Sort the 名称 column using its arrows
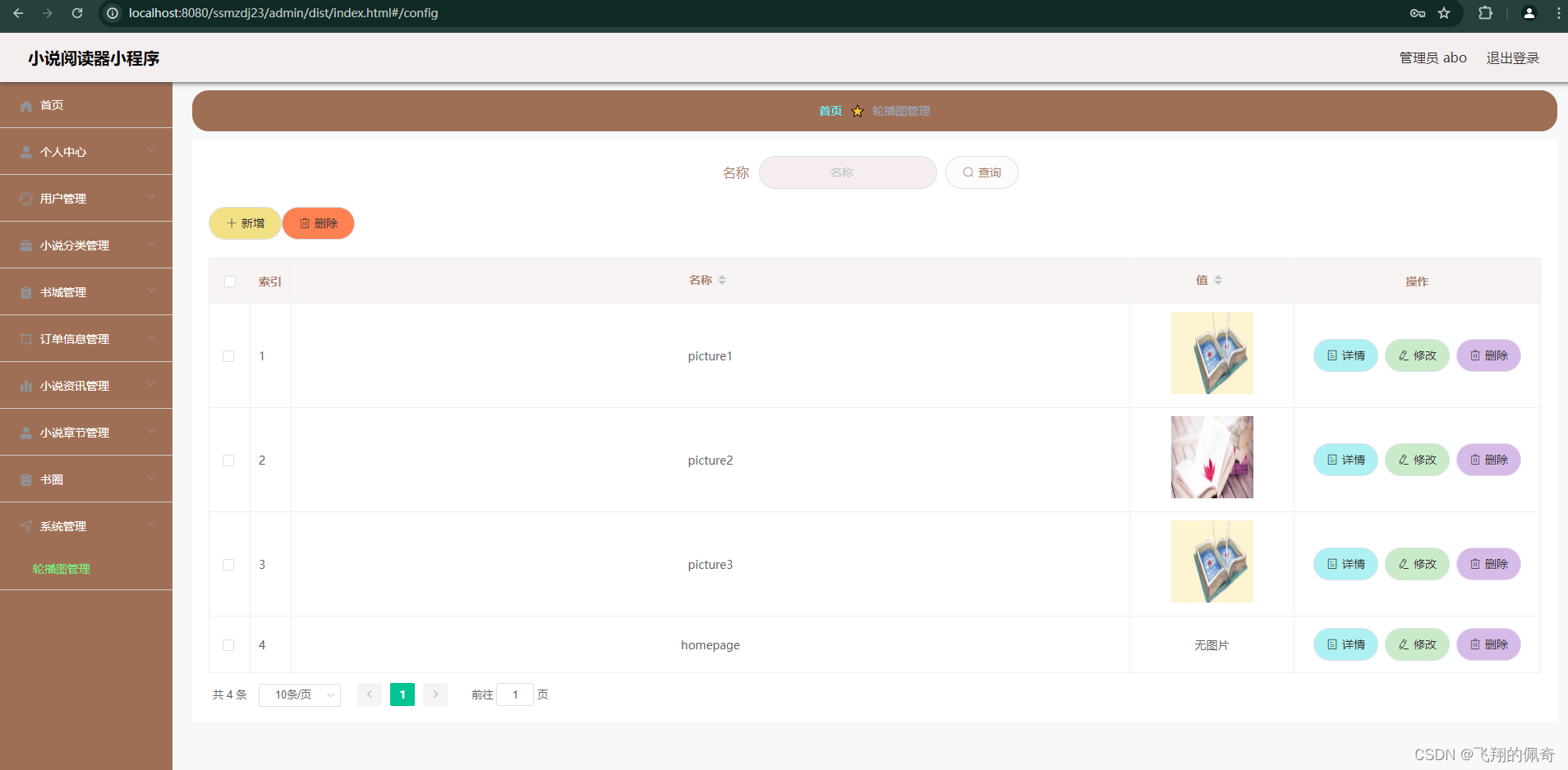This screenshot has width=1568, height=770. pyautogui.click(x=722, y=281)
